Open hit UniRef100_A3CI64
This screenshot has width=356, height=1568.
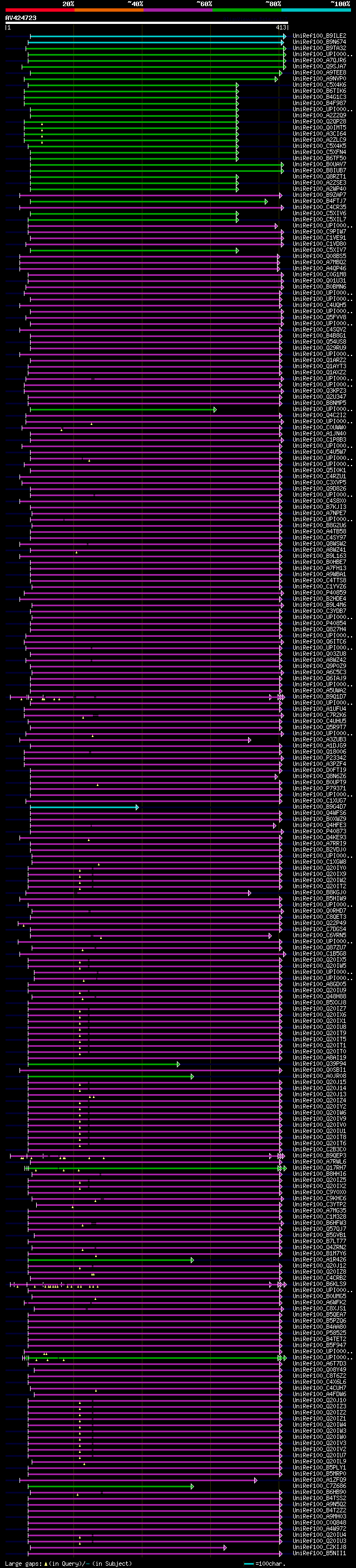tap(319, 134)
